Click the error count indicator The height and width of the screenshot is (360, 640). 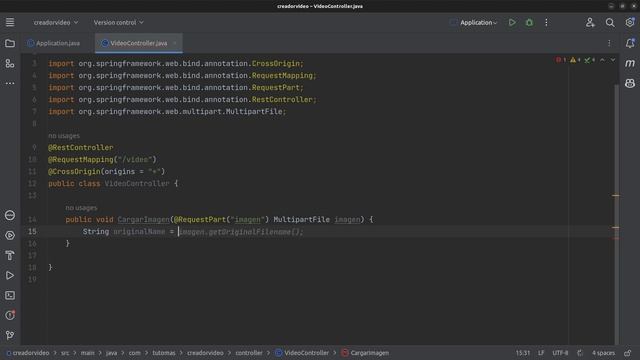pyautogui.click(x=560, y=60)
